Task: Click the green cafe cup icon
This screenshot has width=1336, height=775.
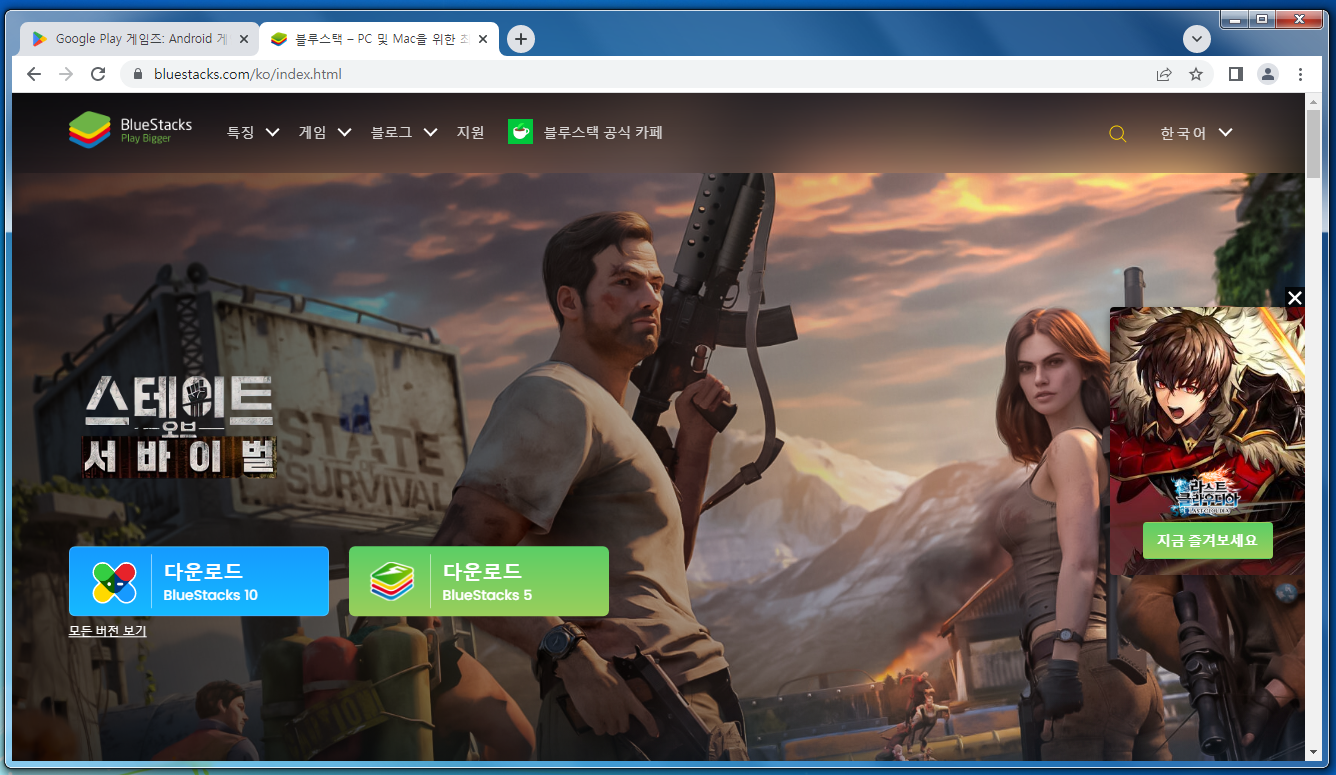Action: point(520,132)
